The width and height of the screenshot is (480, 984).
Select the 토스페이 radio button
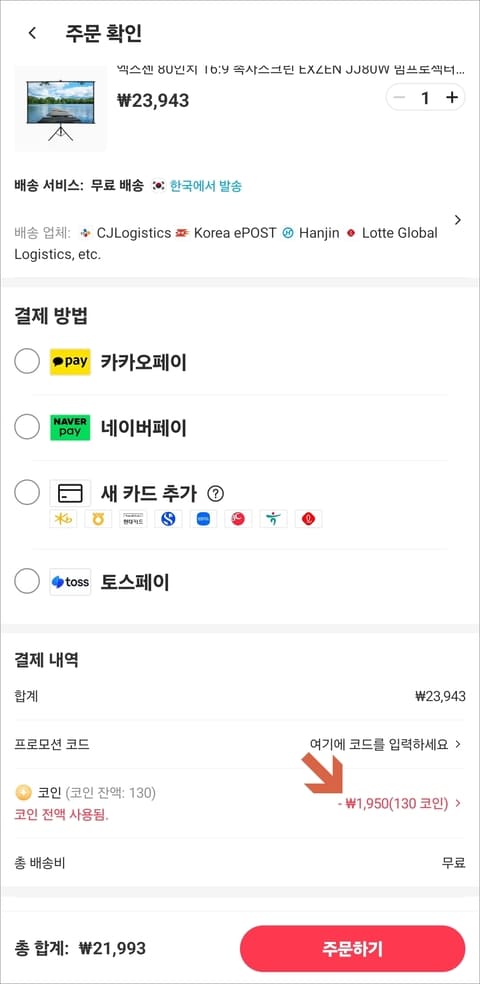pyautogui.click(x=27, y=582)
